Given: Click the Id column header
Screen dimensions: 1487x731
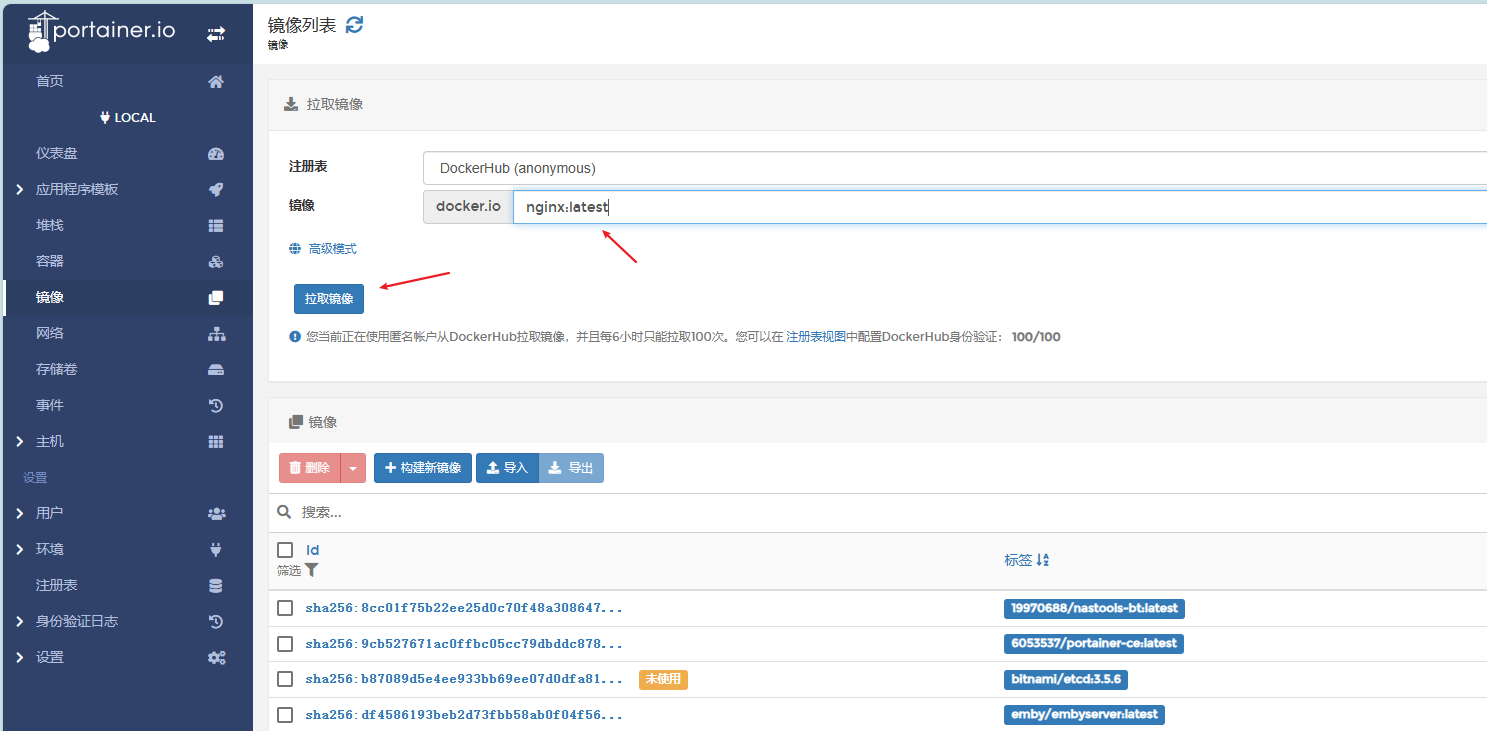Looking at the screenshot, I should point(312,550).
